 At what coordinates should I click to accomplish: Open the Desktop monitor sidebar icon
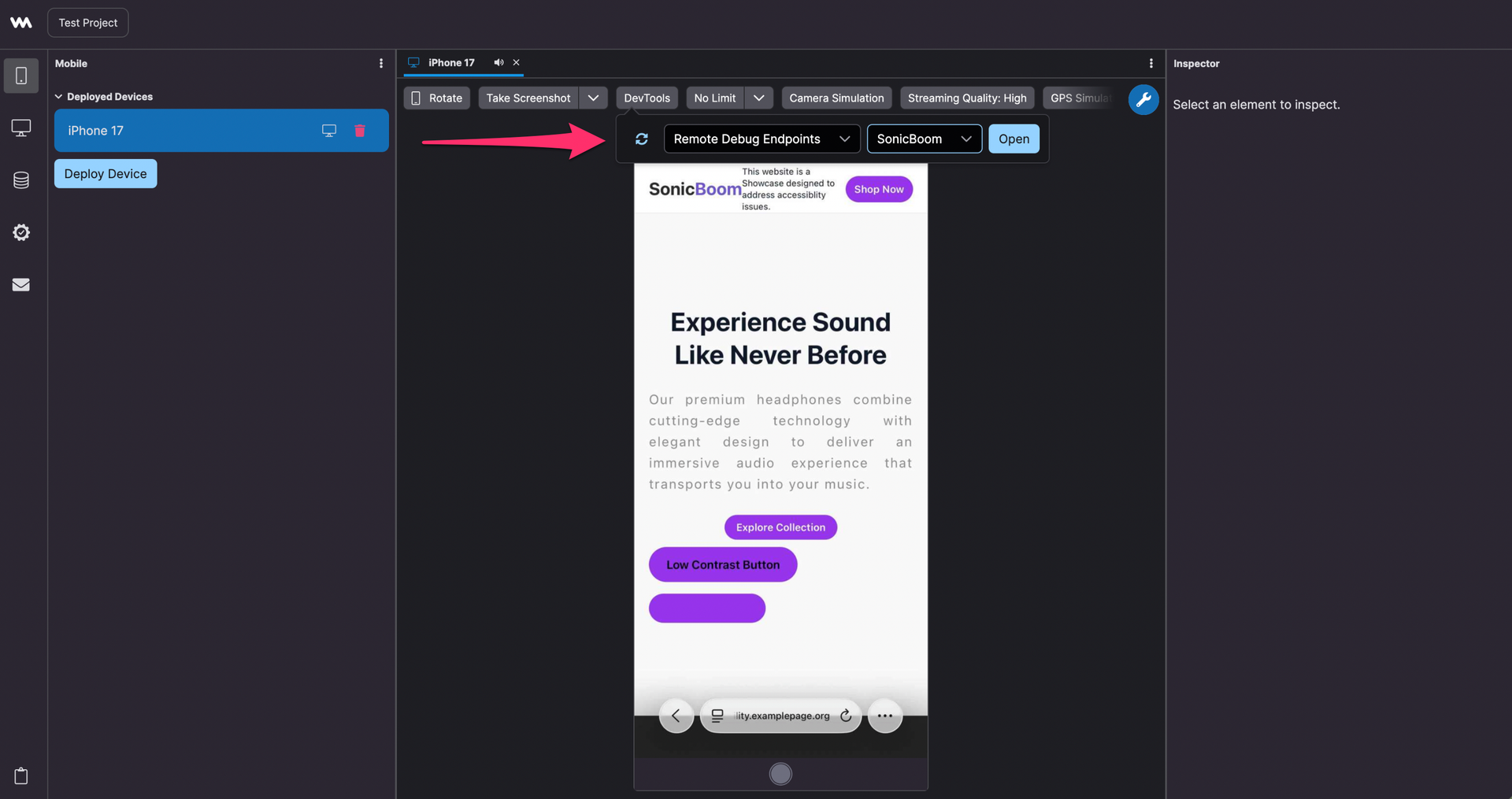[x=21, y=128]
